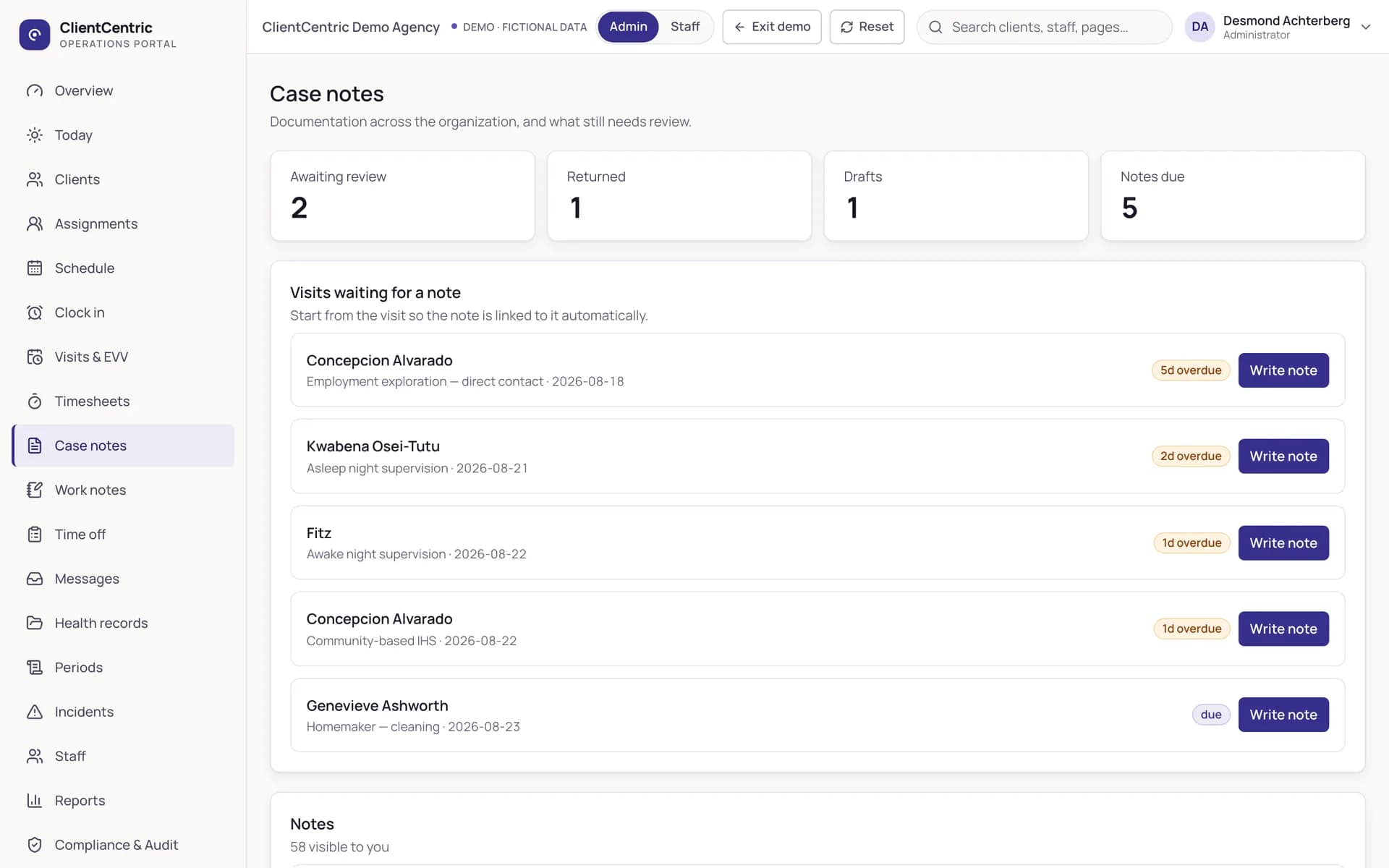Click the Schedule calendar icon

pyautogui.click(x=35, y=268)
